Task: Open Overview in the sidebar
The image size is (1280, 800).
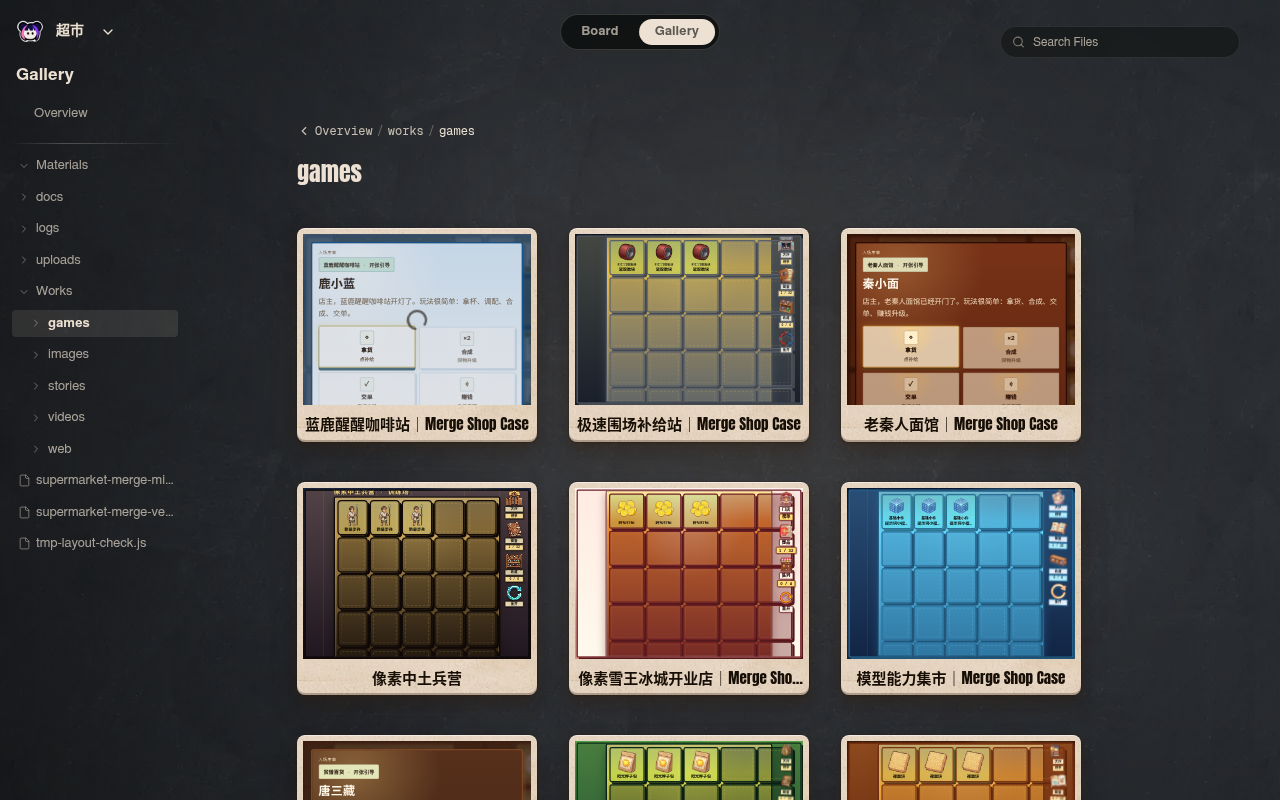Action: [x=61, y=113]
